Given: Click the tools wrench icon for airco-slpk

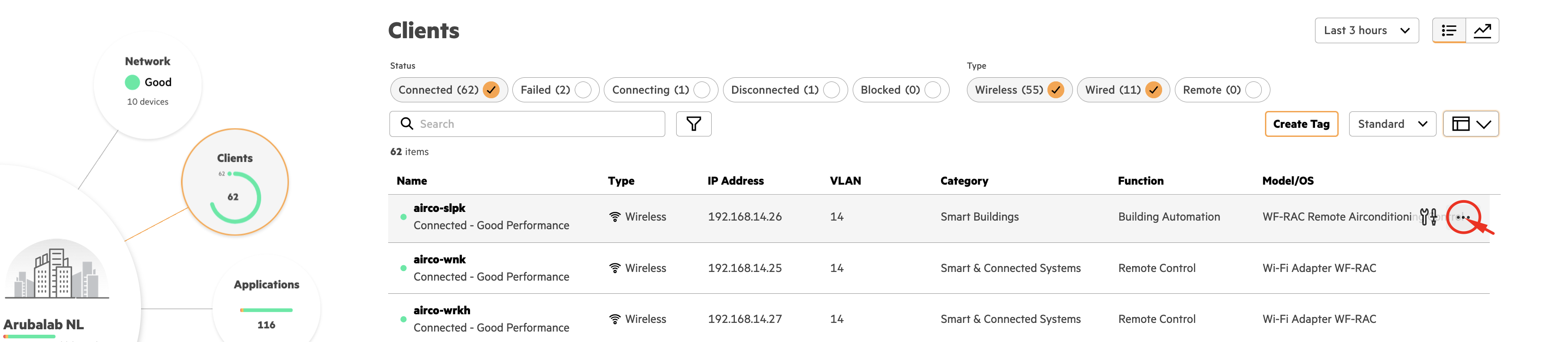Looking at the screenshot, I should coord(1428,216).
